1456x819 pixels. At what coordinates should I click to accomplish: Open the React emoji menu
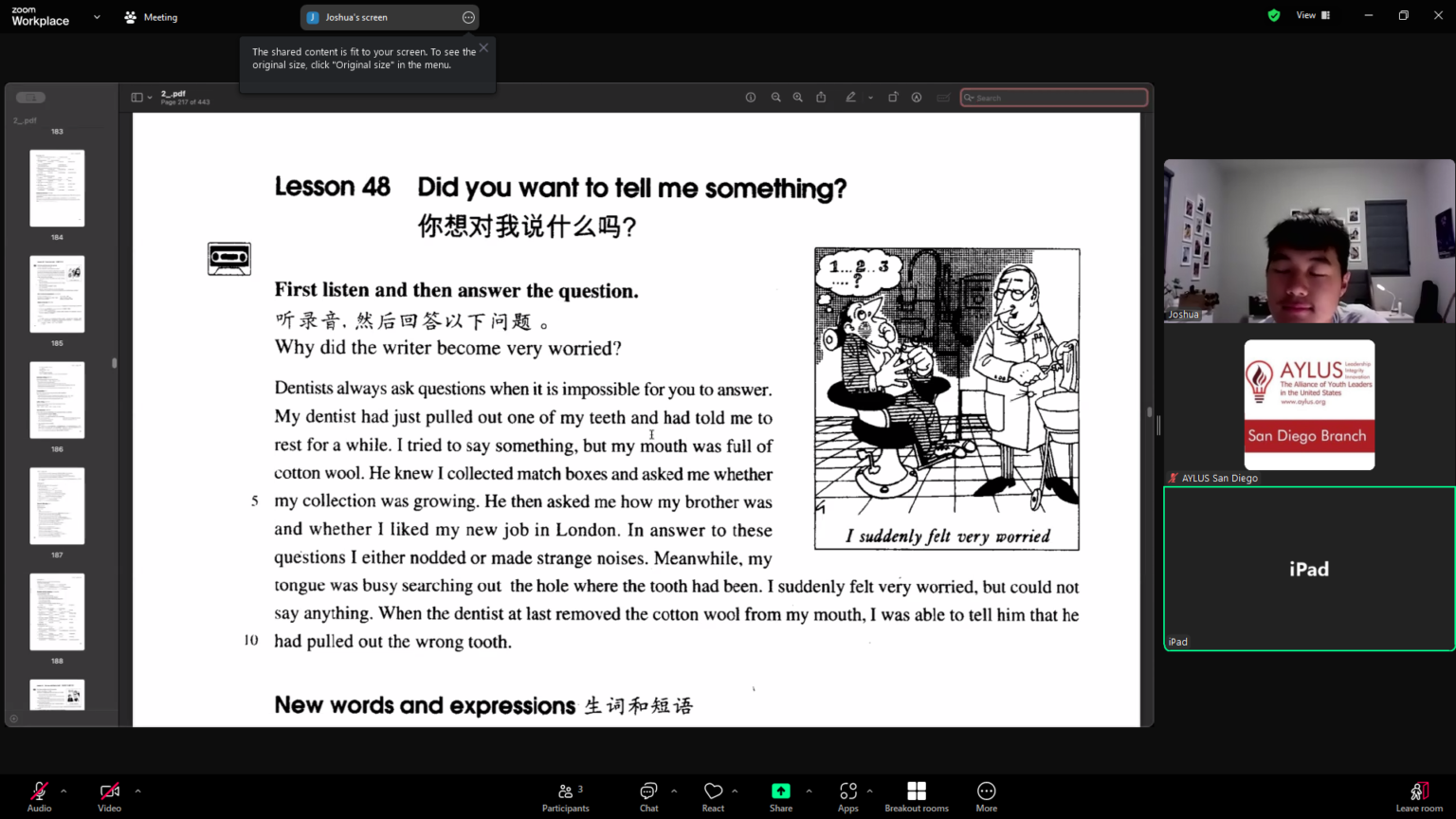713,796
